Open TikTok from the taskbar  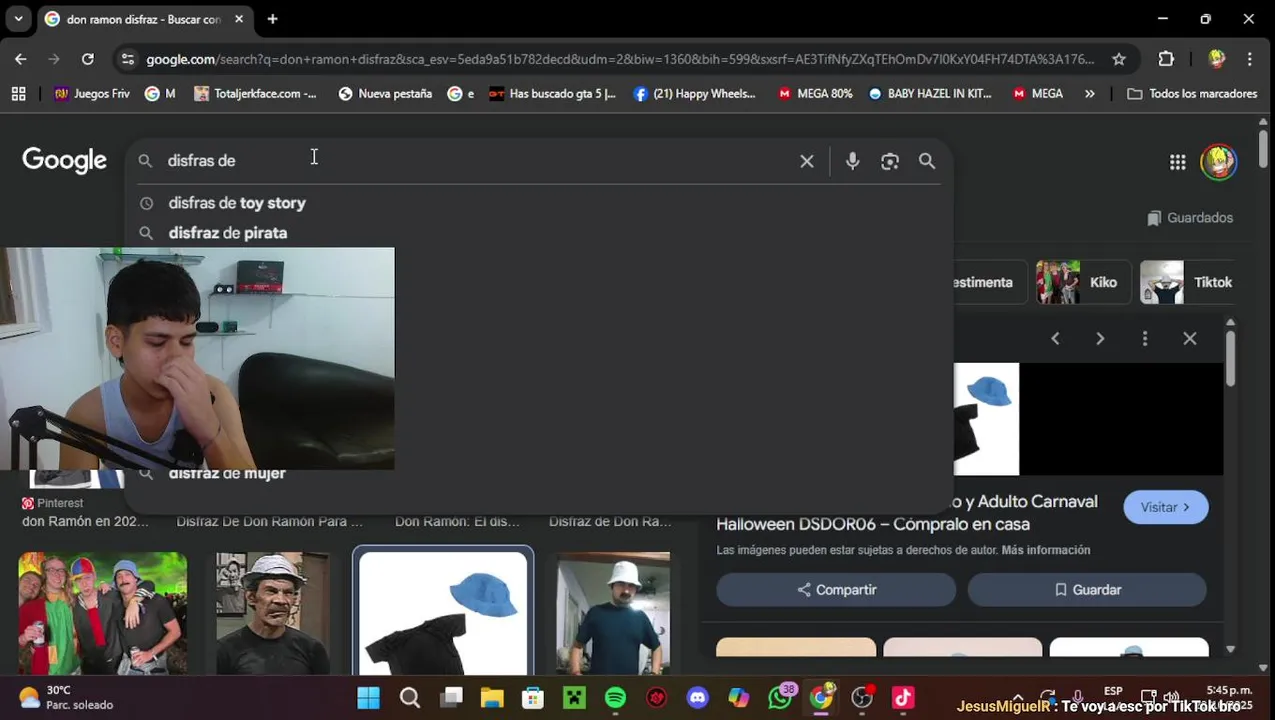tap(903, 697)
